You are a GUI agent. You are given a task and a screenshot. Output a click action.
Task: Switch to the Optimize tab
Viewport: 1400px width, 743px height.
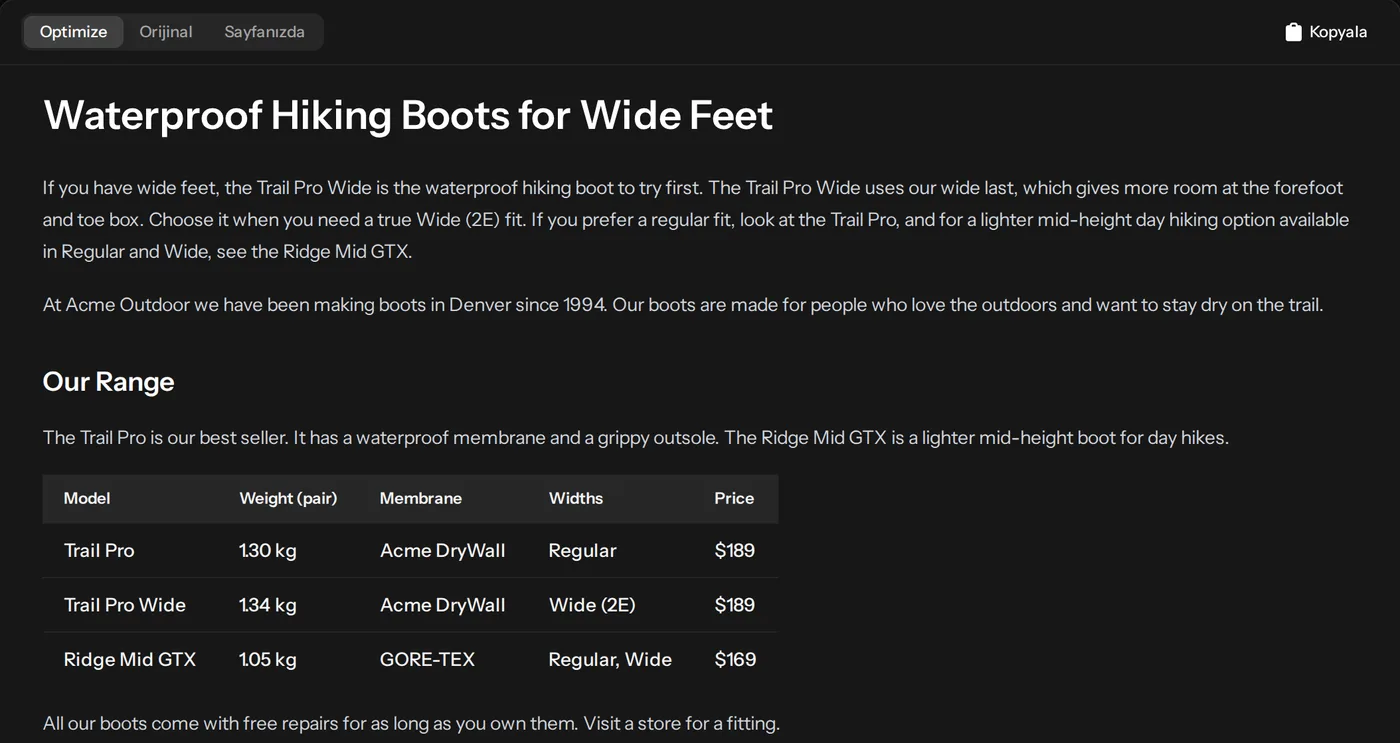coord(73,32)
